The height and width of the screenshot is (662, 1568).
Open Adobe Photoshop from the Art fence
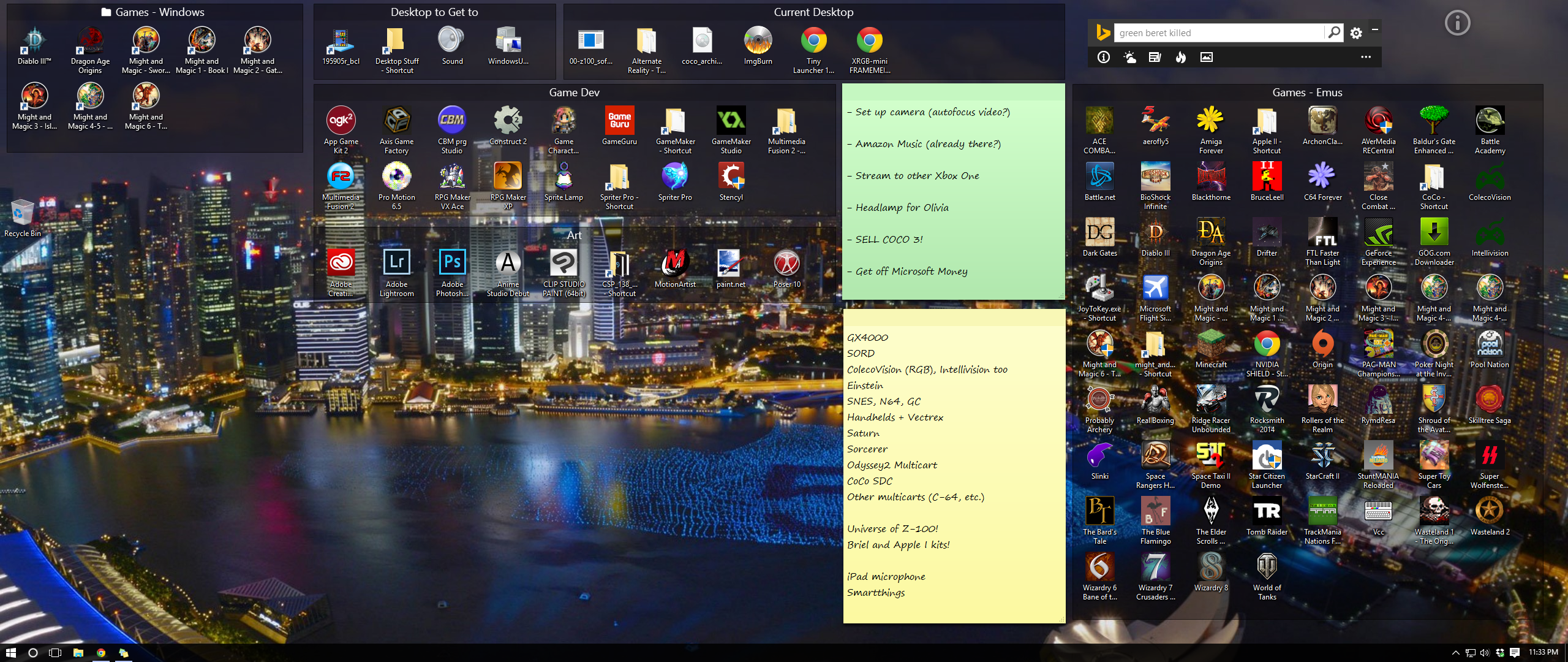coord(452,262)
